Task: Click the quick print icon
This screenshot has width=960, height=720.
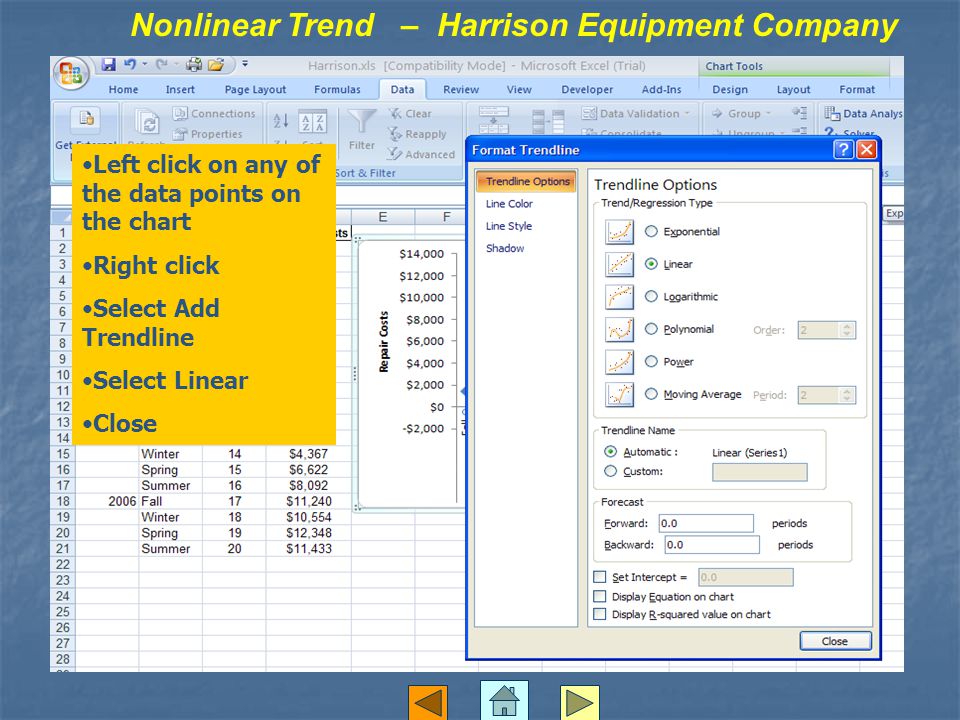Action: click(x=194, y=64)
